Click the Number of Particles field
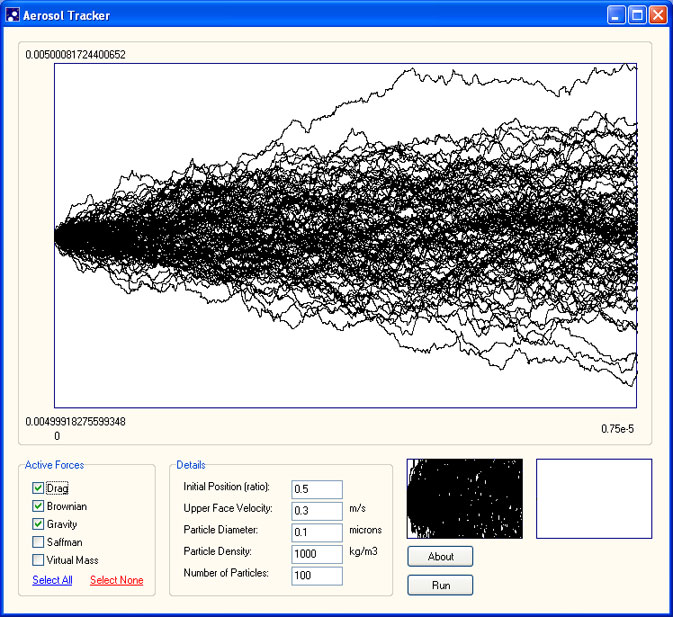 point(317,576)
